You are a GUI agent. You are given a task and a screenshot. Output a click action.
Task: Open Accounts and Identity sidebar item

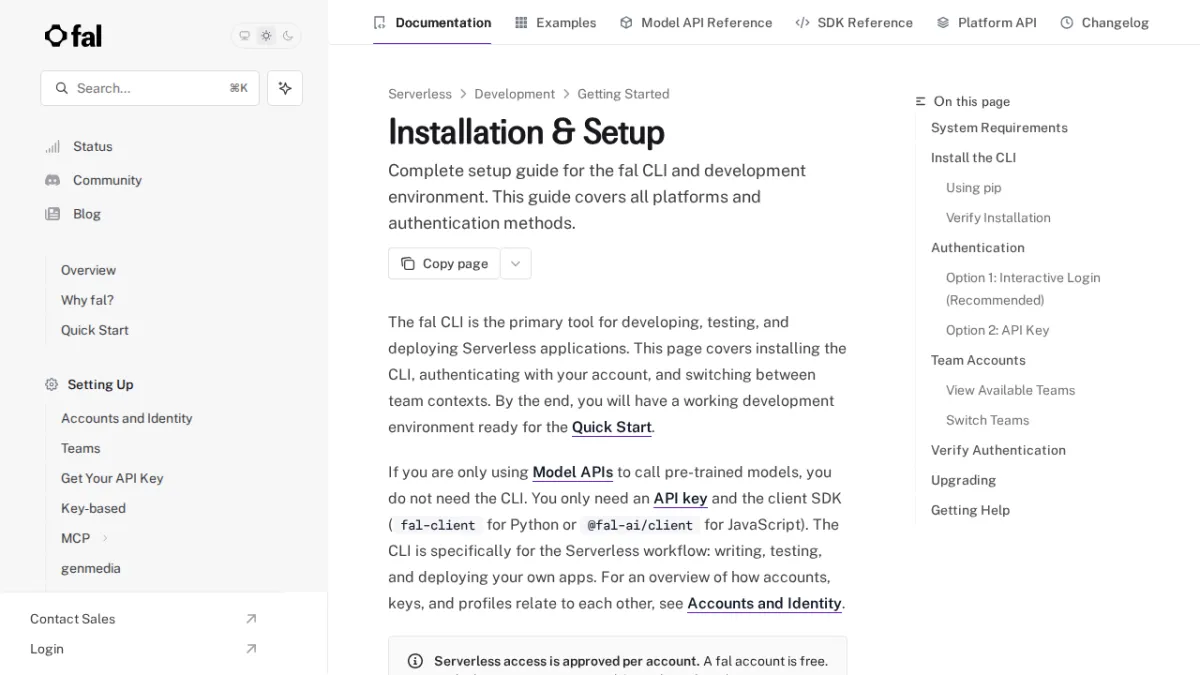[126, 418]
